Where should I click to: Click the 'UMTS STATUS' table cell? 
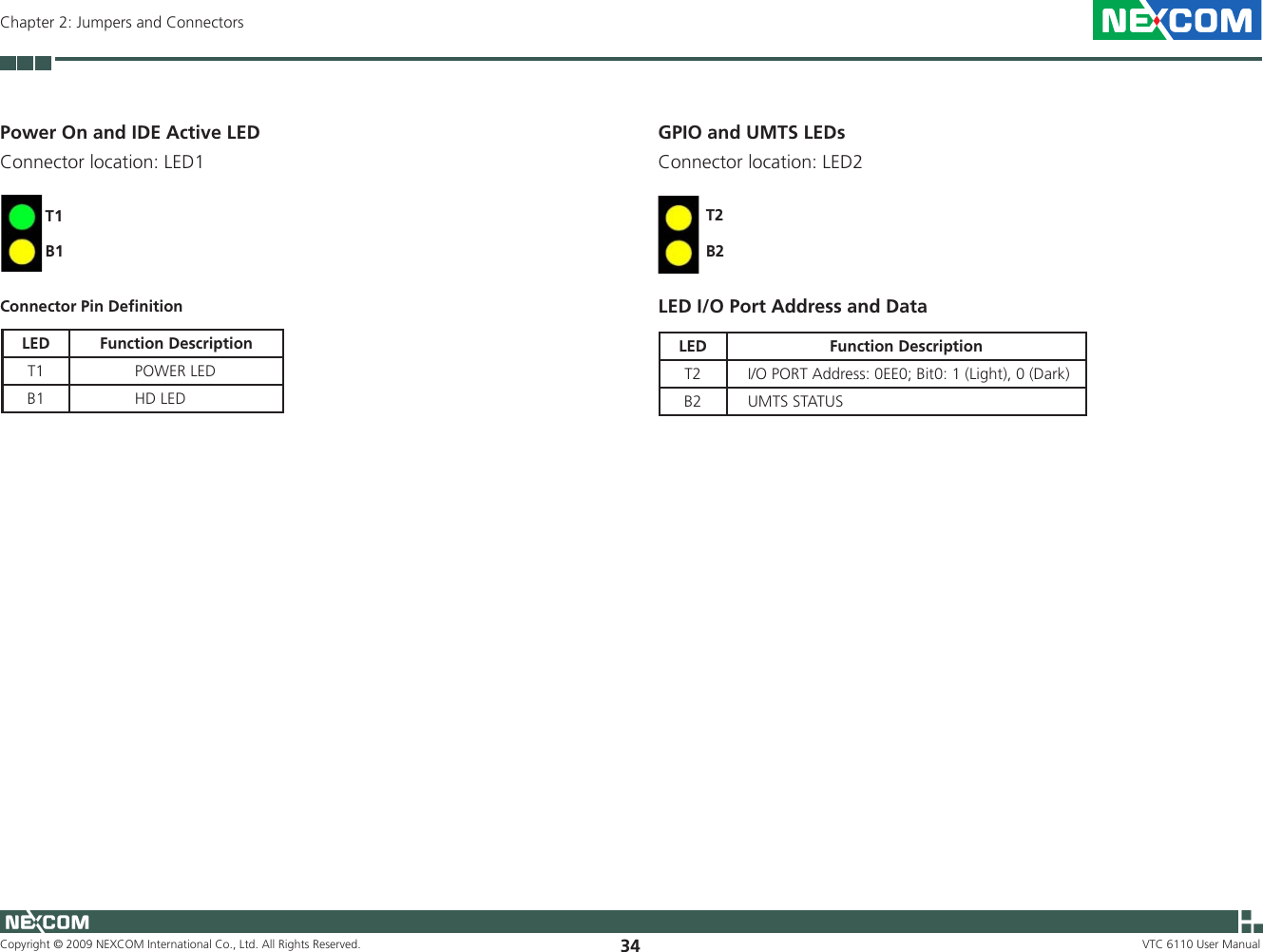tap(907, 401)
